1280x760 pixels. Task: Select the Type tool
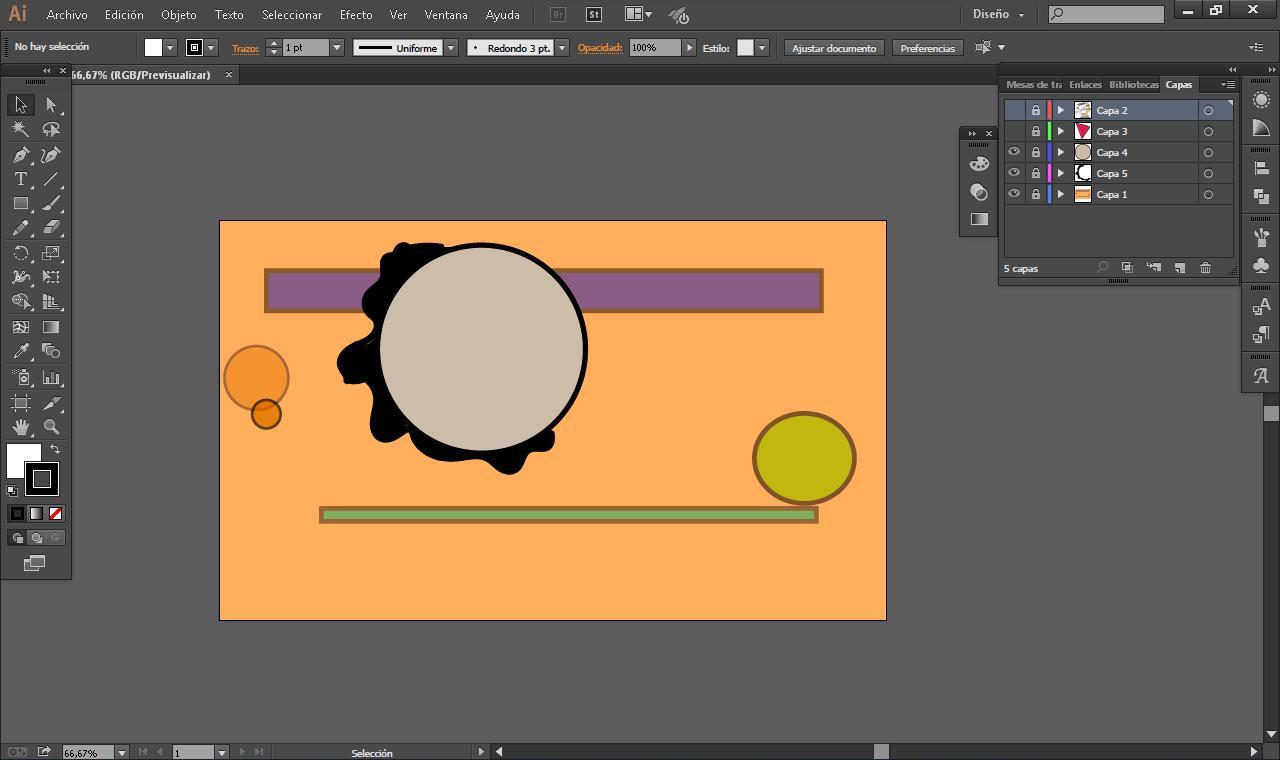click(x=21, y=179)
